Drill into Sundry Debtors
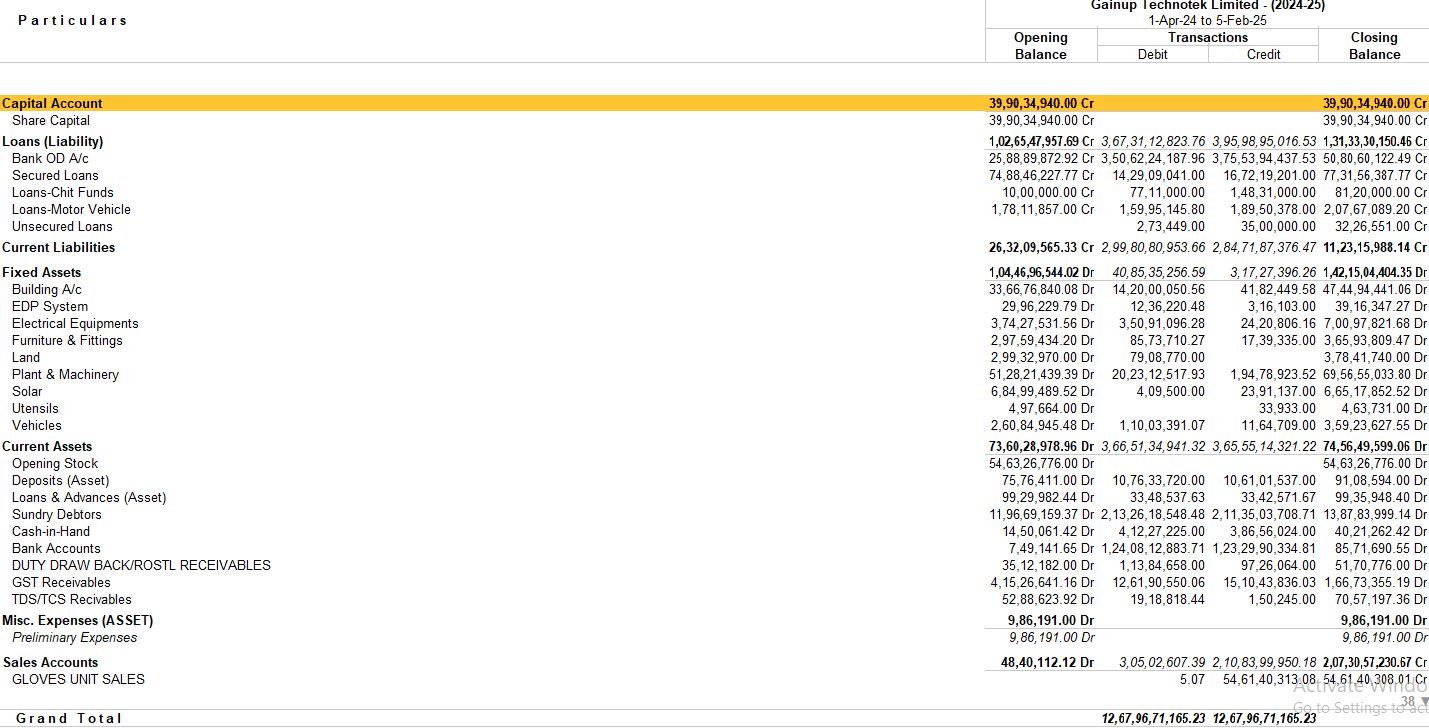 tap(57, 514)
